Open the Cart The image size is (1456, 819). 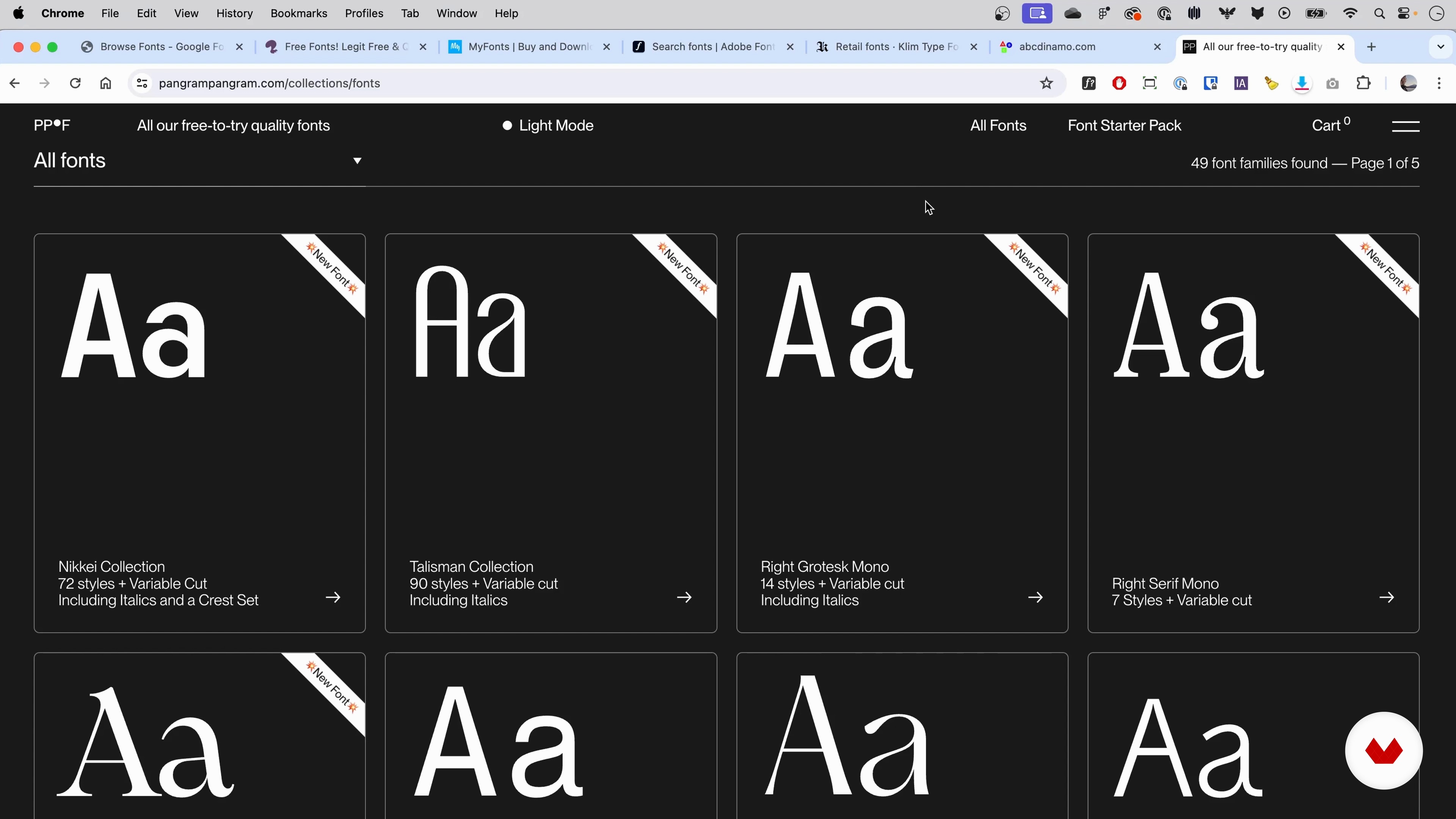click(x=1331, y=125)
